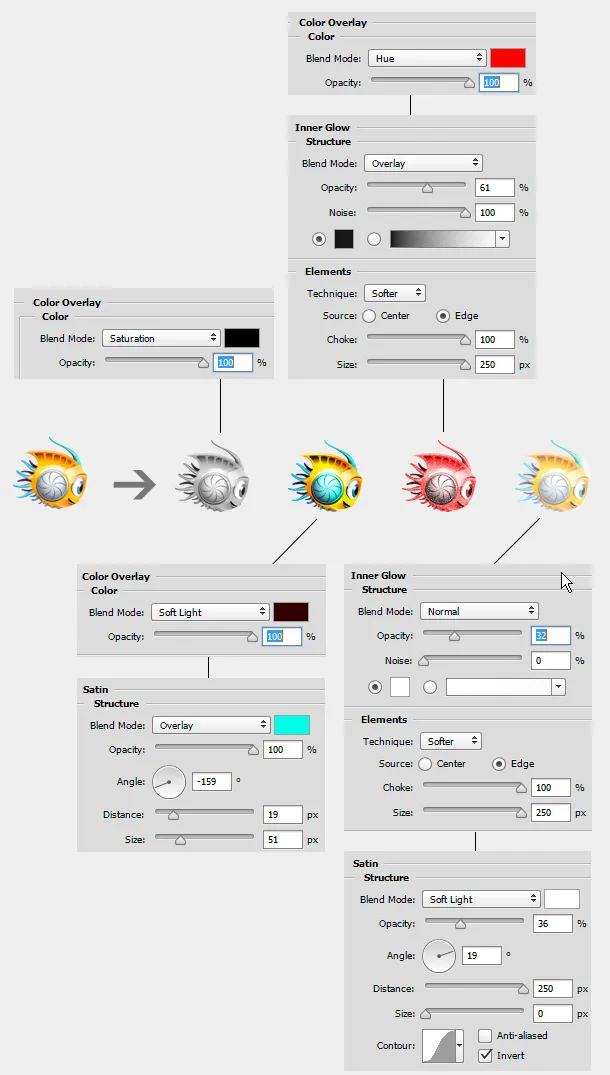Screen dimensions: 610x1075
Task: Open Saturation blend mode dropdown
Action: [161, 338]
